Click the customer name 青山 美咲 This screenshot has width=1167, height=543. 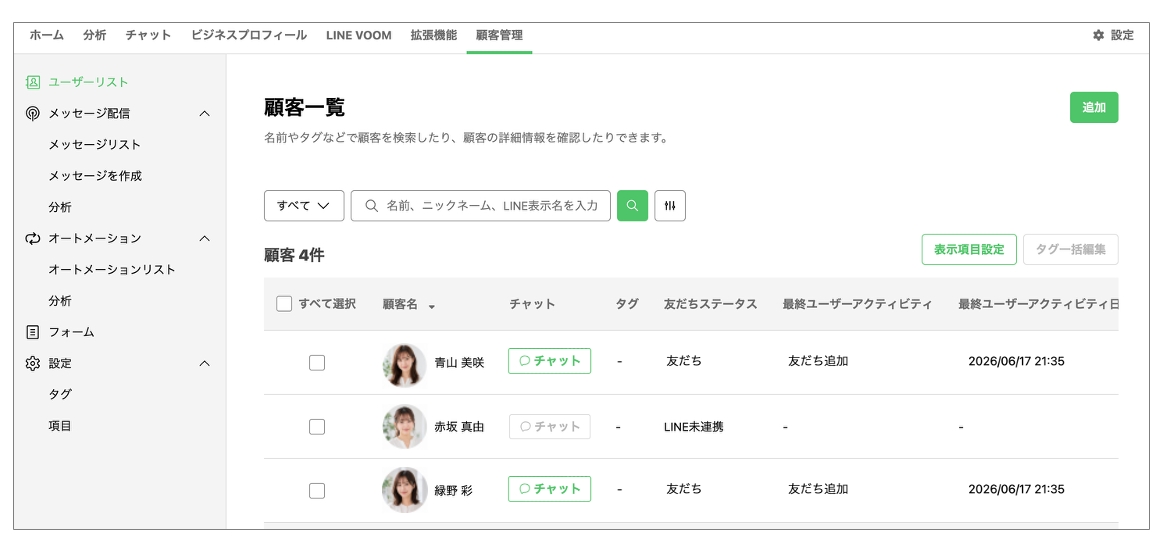459,363
